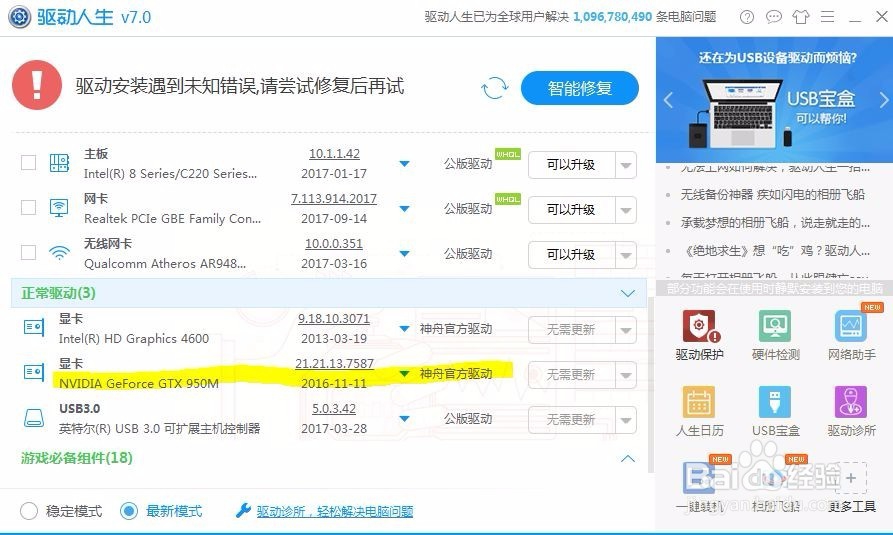This screenshot has width=893, height=535.
Task: Click the driver list vertical scrollbar
Action: [651, 385]
